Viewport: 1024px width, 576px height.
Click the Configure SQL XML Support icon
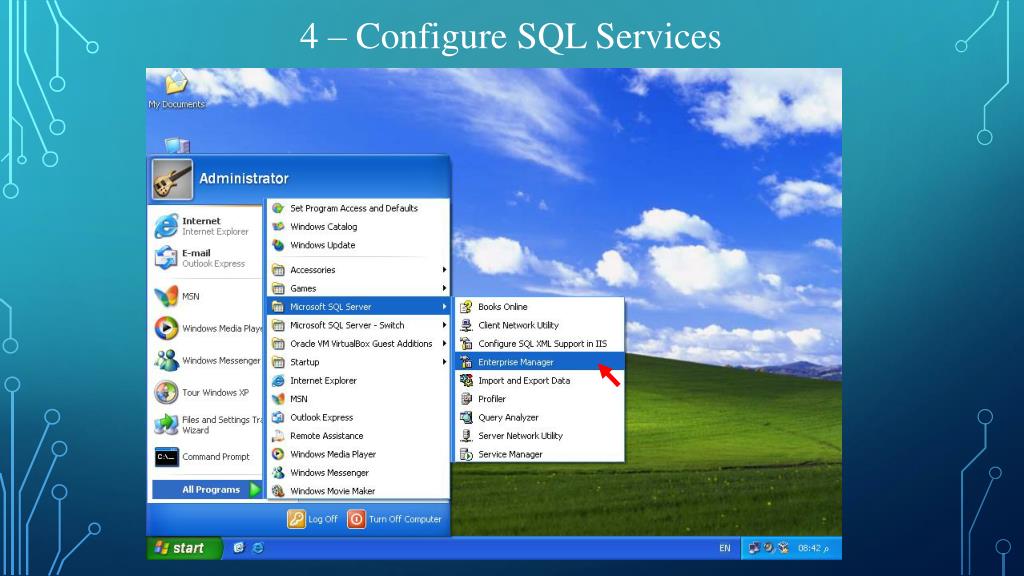coord(466,344)
